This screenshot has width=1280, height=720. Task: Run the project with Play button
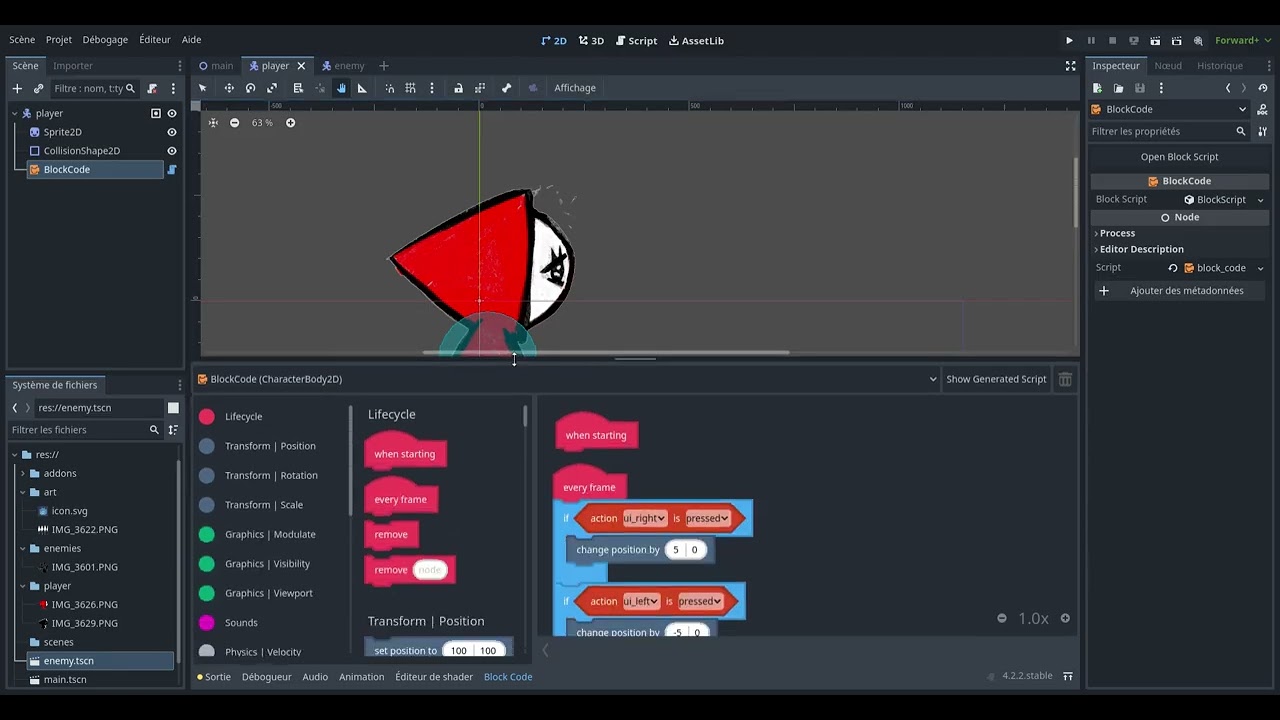1069,41
